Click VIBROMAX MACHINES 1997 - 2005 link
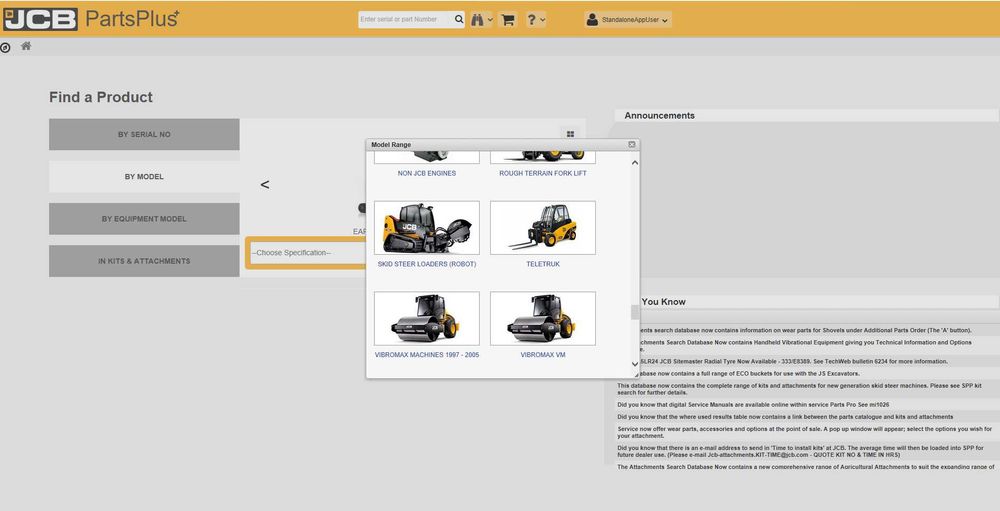The height and width of the screenshot is (511, 1000). (427, 355)
